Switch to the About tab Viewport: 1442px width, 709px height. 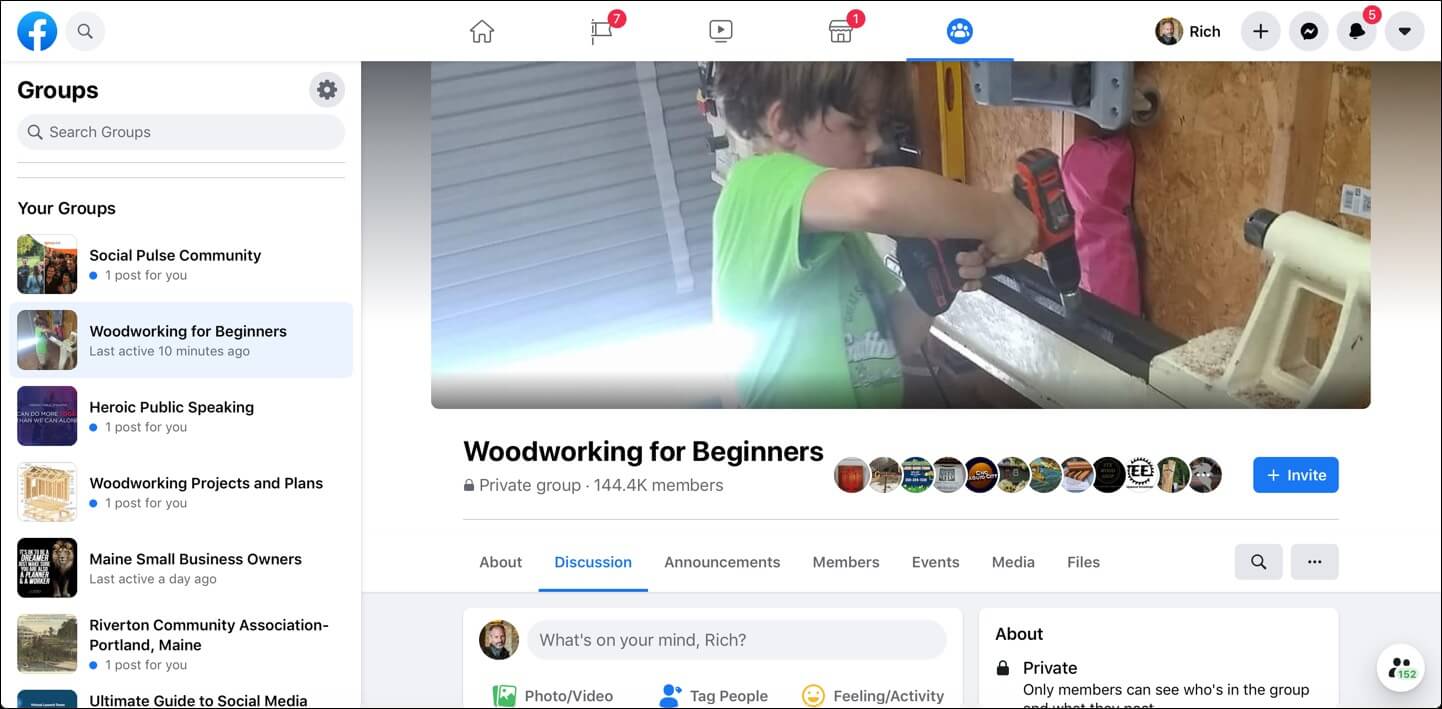pos(500,562)
